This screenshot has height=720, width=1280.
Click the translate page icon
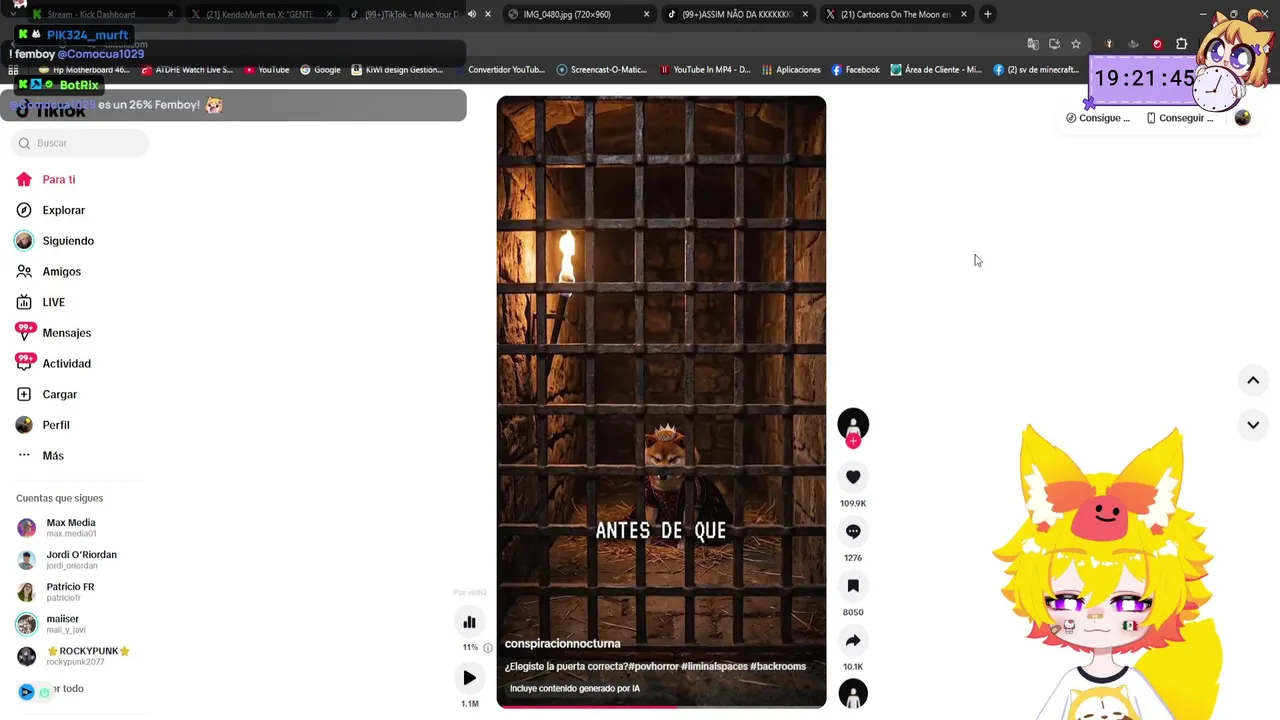point(1033,44)
